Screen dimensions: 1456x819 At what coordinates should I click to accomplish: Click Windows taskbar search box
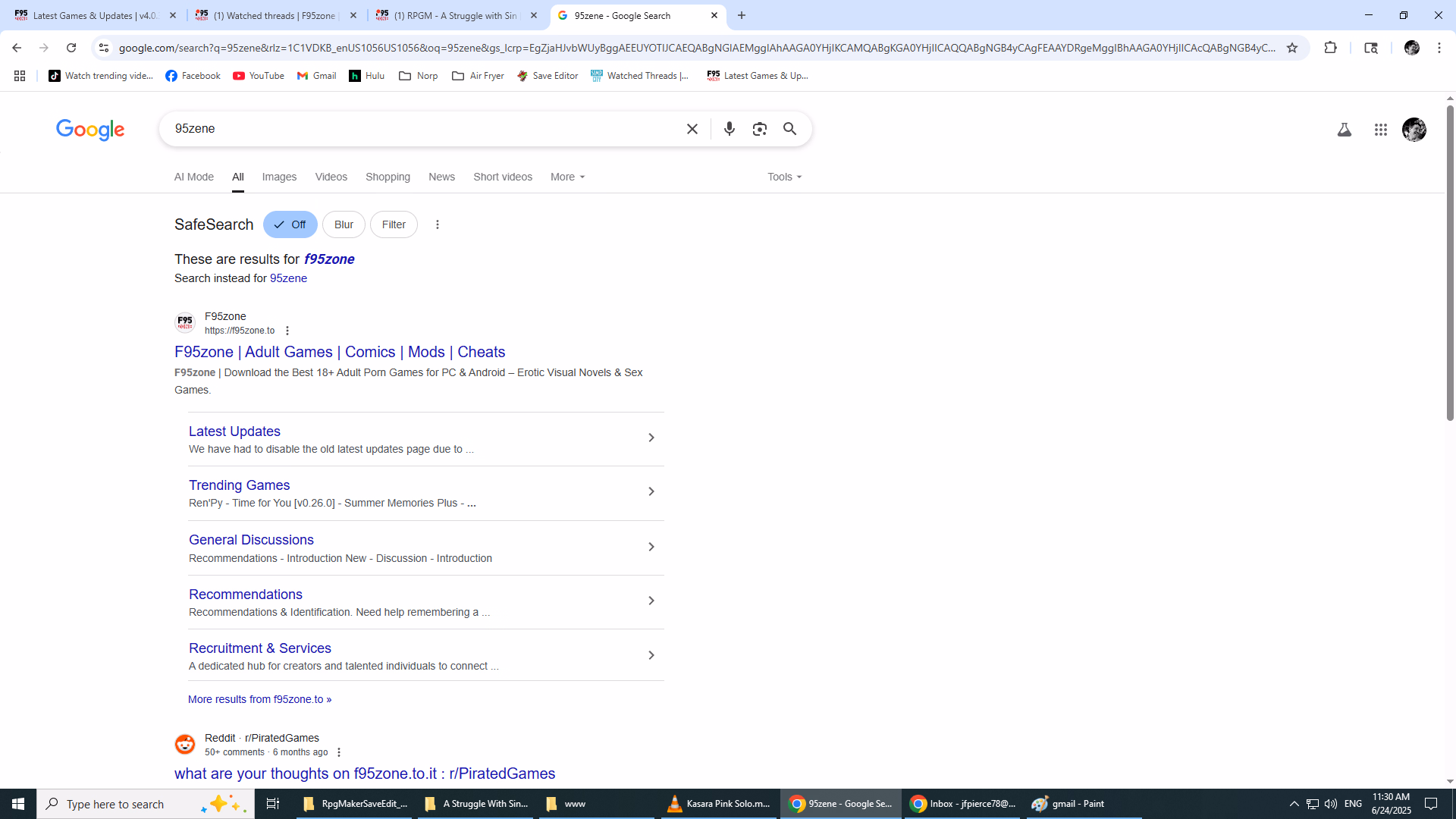pyautogui.click(x=146, y=804)
